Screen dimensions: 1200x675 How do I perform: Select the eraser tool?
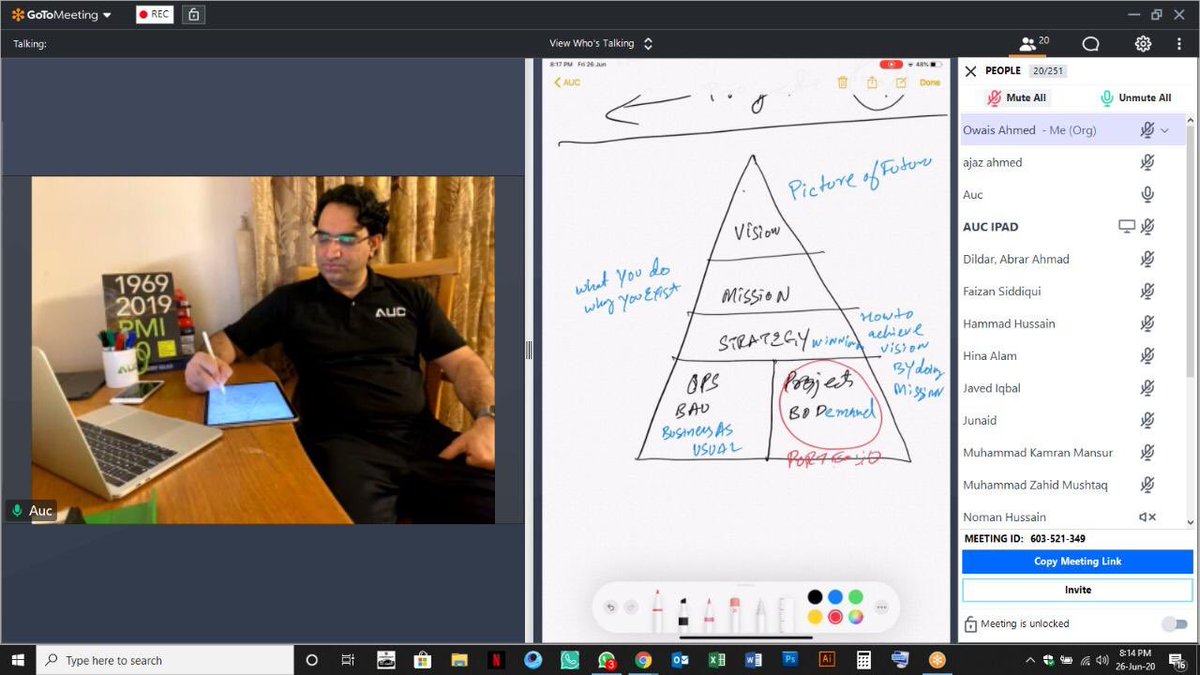[x=734, y=613]
